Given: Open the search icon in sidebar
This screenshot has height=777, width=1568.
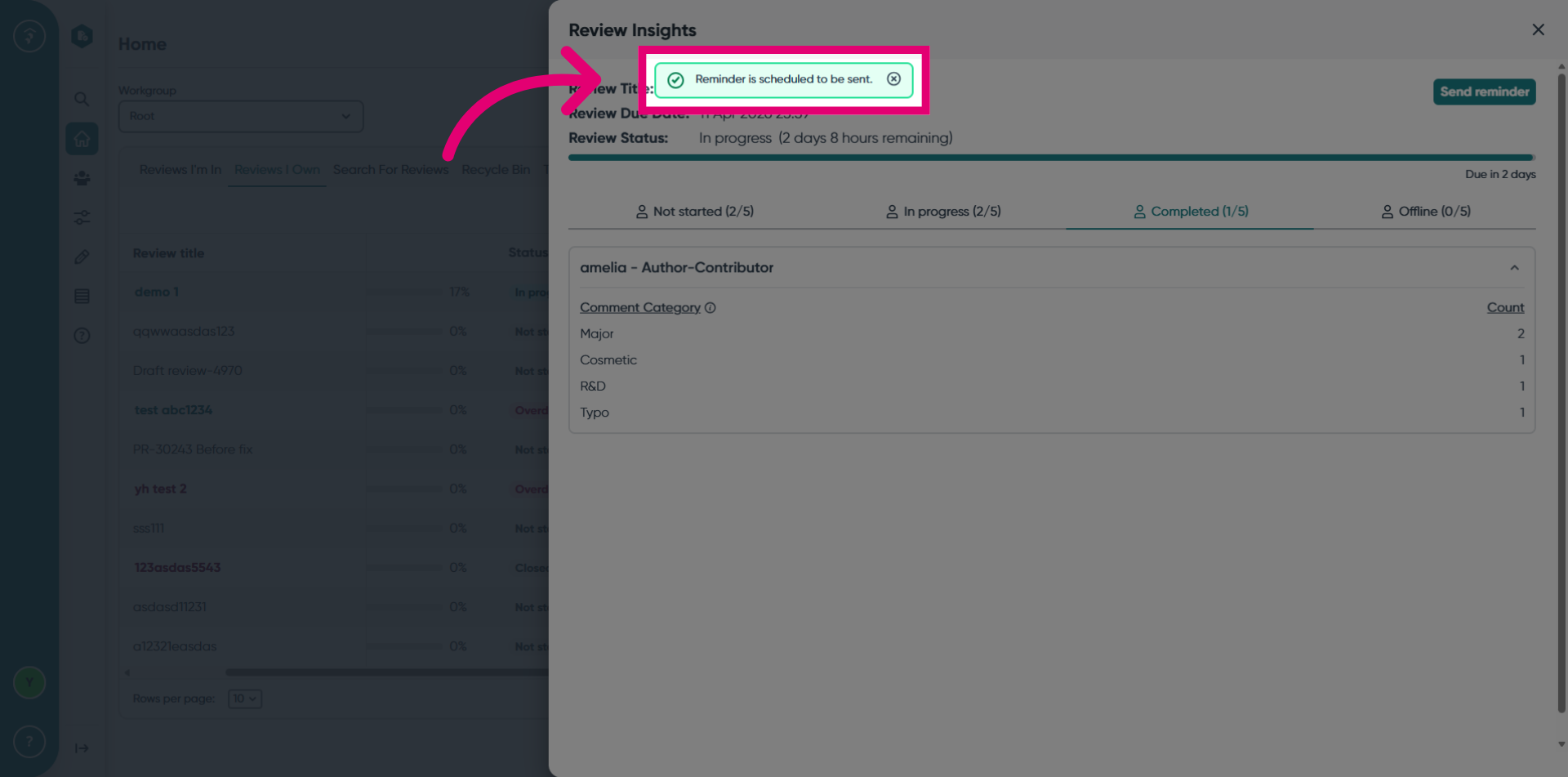Looking at the screenshot, I should pyautogui.click(x=82, y=100).
